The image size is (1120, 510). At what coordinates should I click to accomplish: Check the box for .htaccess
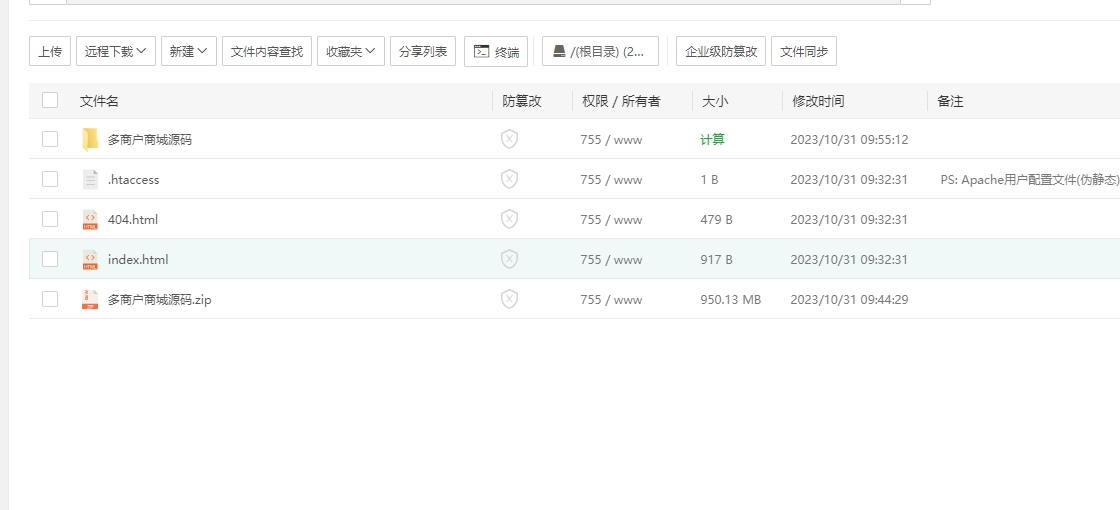pos(50,179)
